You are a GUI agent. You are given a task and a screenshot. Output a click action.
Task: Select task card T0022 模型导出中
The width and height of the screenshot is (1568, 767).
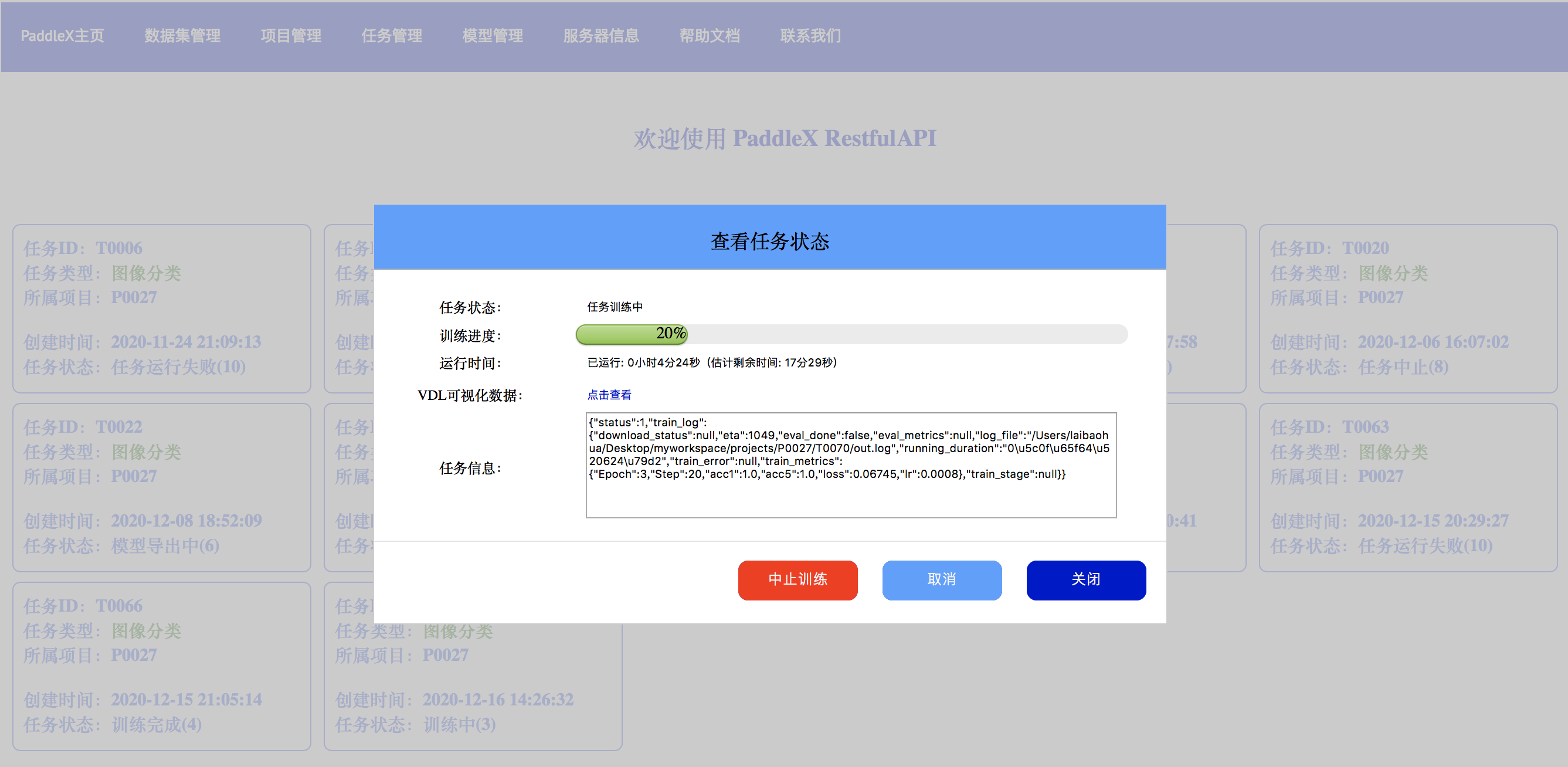pyautogui.click(x=161, y=487)
